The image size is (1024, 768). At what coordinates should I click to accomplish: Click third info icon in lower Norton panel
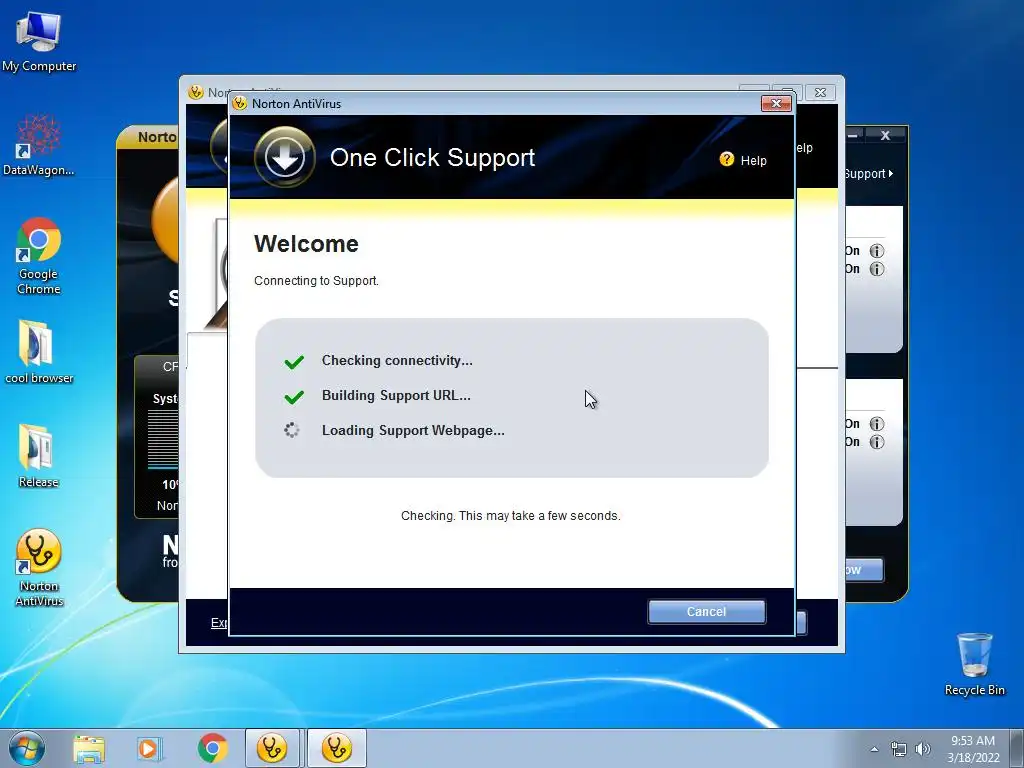click(877, 424)
